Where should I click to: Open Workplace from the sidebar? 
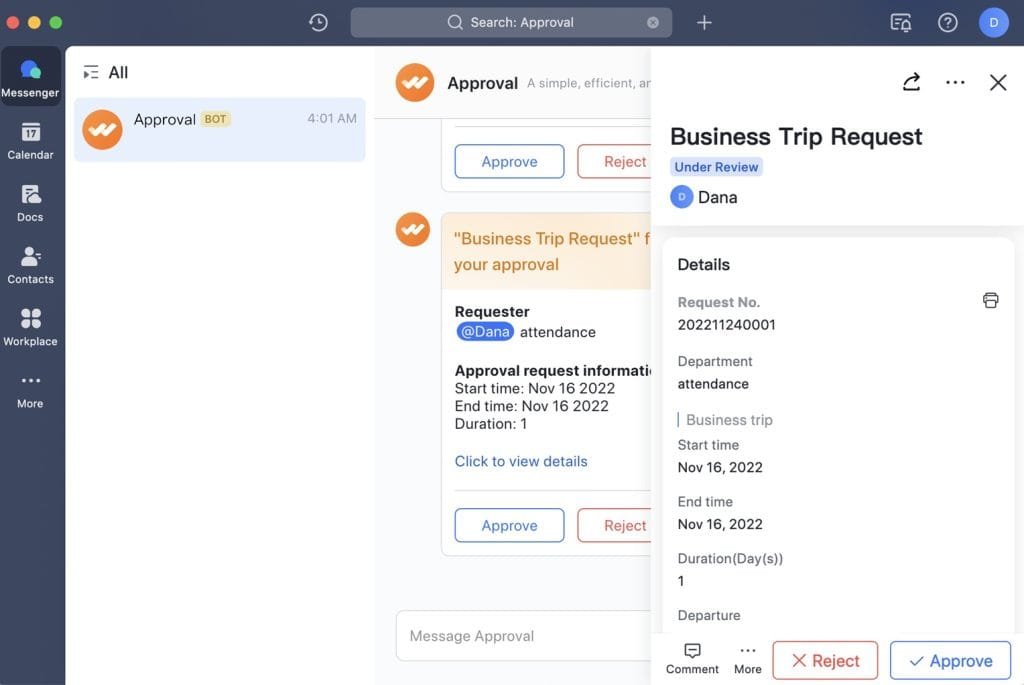30,326
